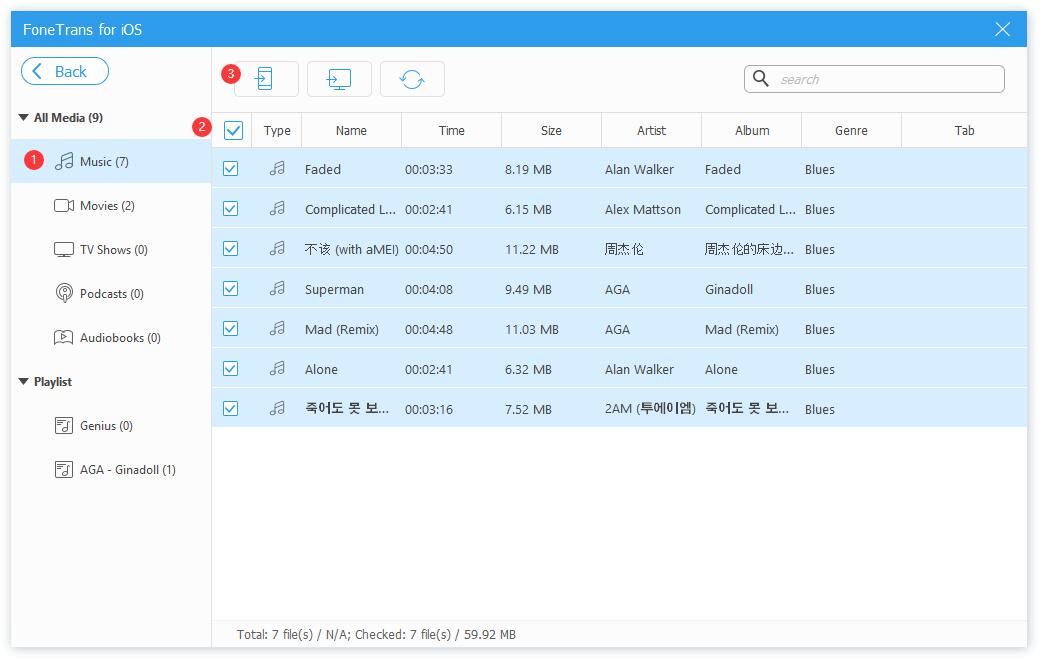Click the magnifier search icon
Screen dimensions: 1040x660
tap(761, 79)
